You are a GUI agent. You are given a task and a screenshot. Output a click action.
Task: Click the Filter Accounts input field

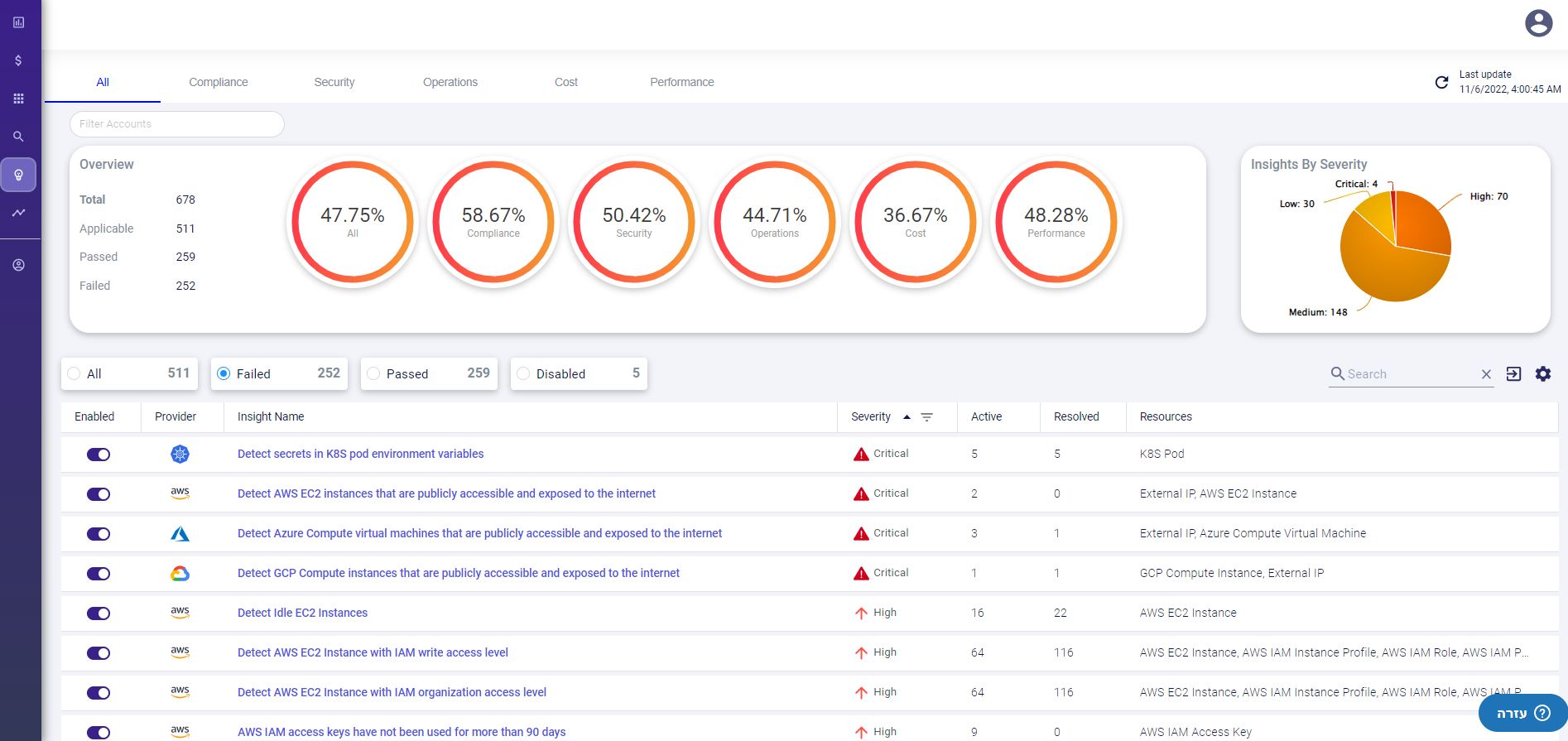[x=177, y=124]
